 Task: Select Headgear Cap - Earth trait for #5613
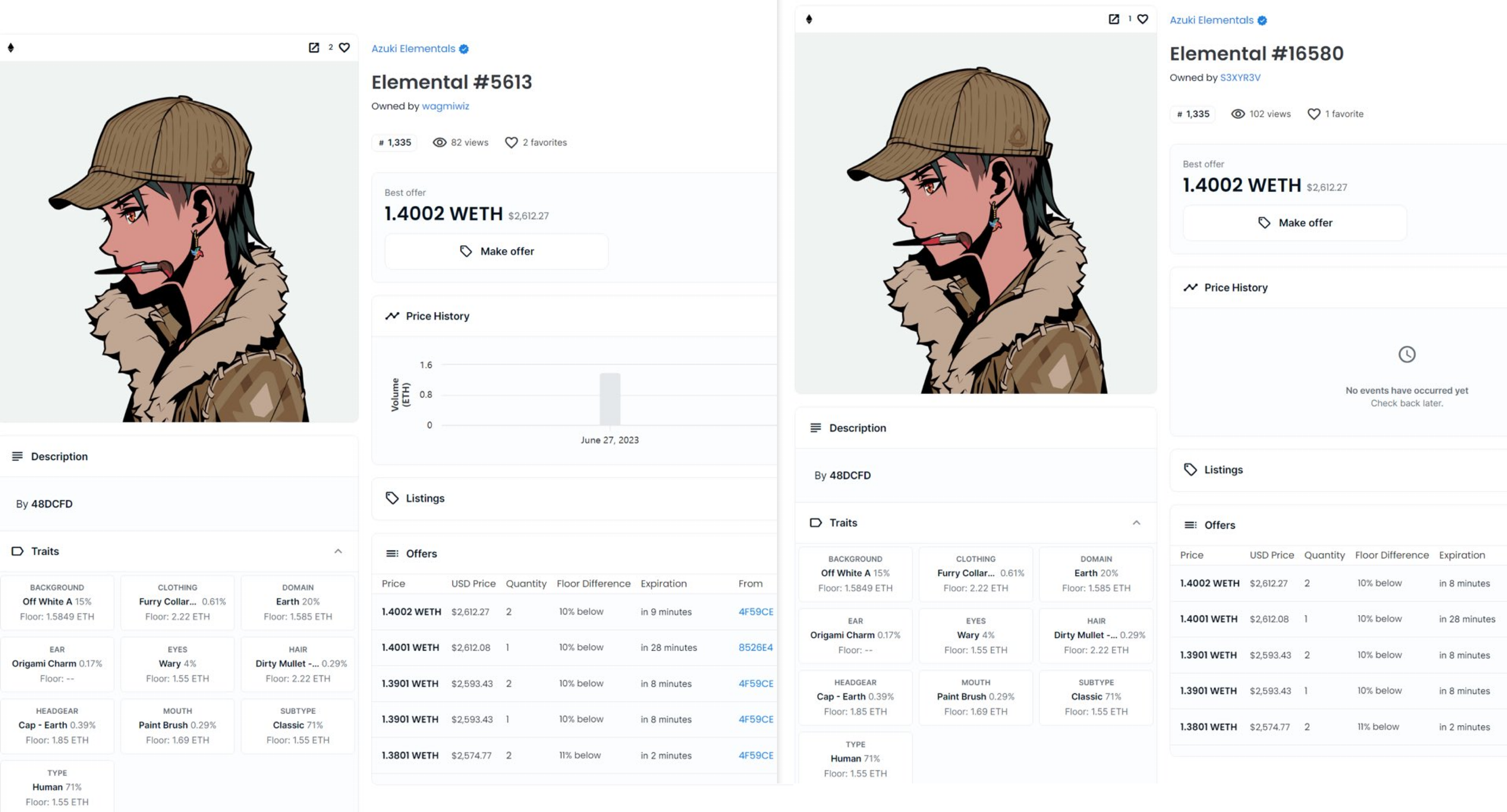(x=57, y=726)
